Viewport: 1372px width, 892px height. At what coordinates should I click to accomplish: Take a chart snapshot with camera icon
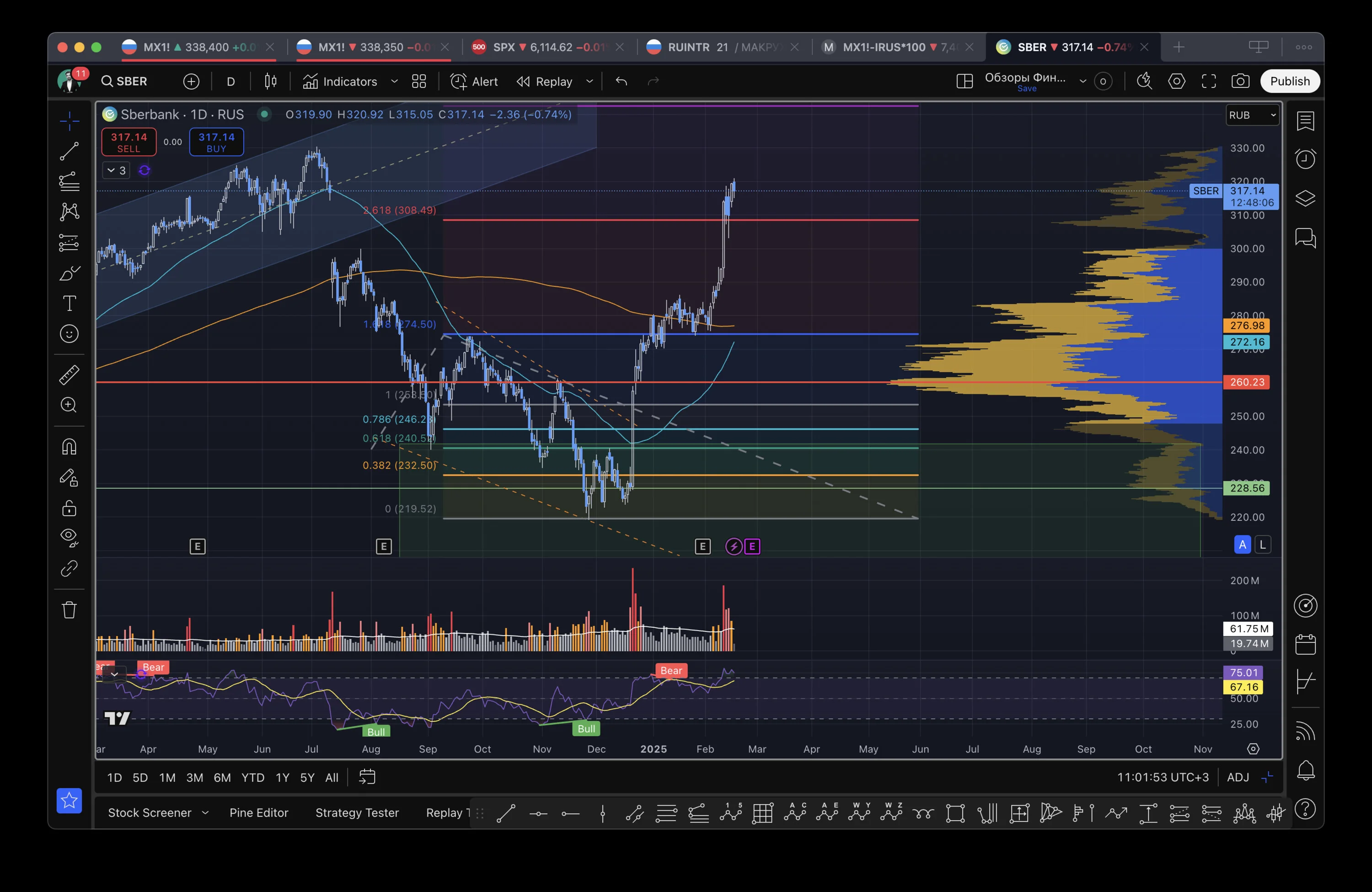[1241, 81]
